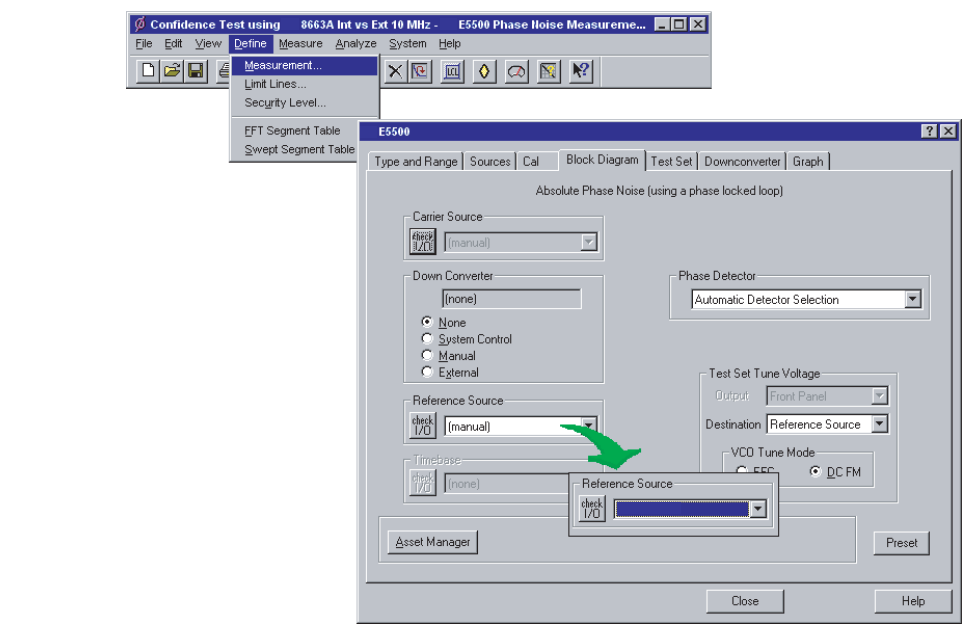This screenshot has height=630, width=964.
Task: Open the File menu
Action: [144, 44]
